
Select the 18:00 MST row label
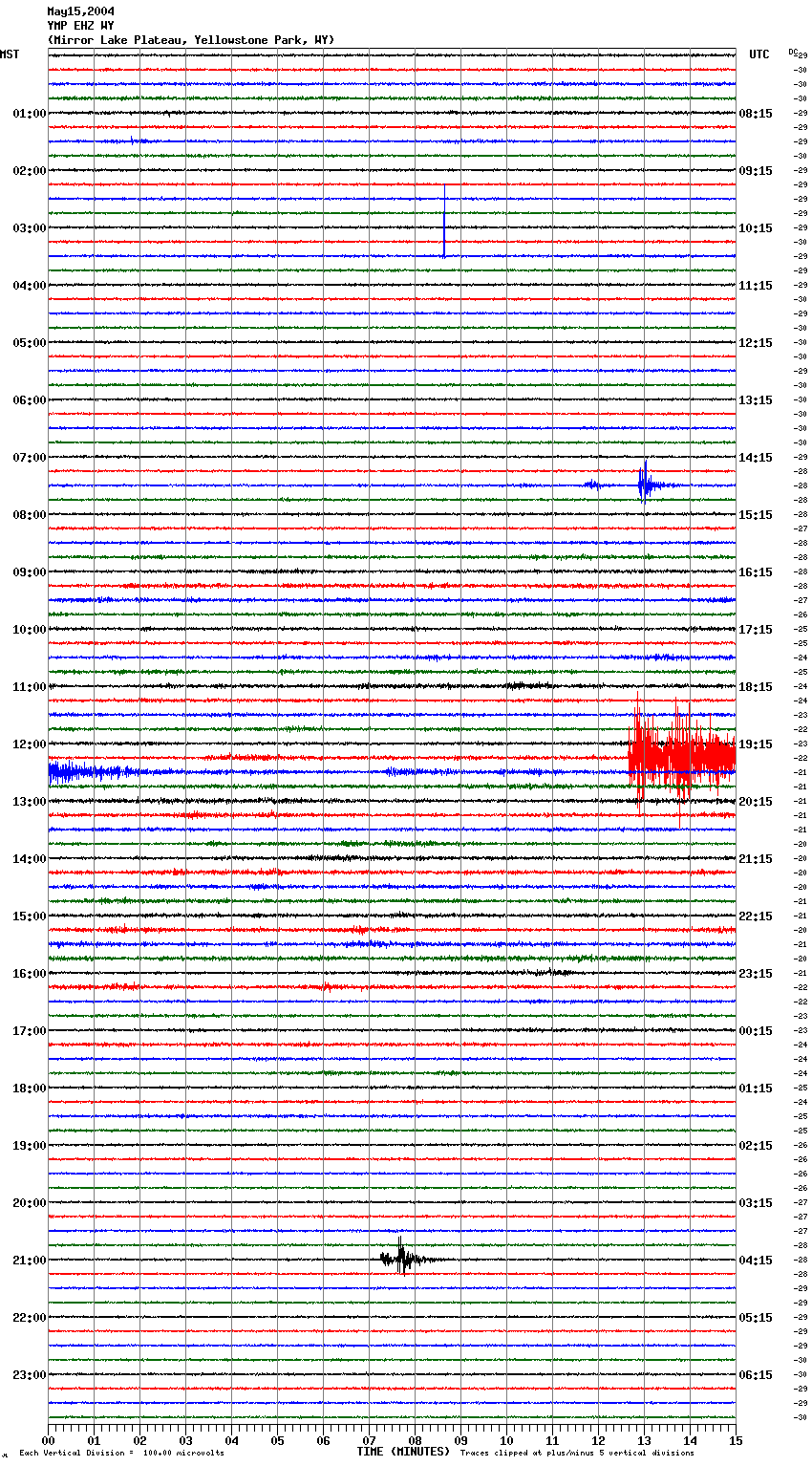[30, 1089]
